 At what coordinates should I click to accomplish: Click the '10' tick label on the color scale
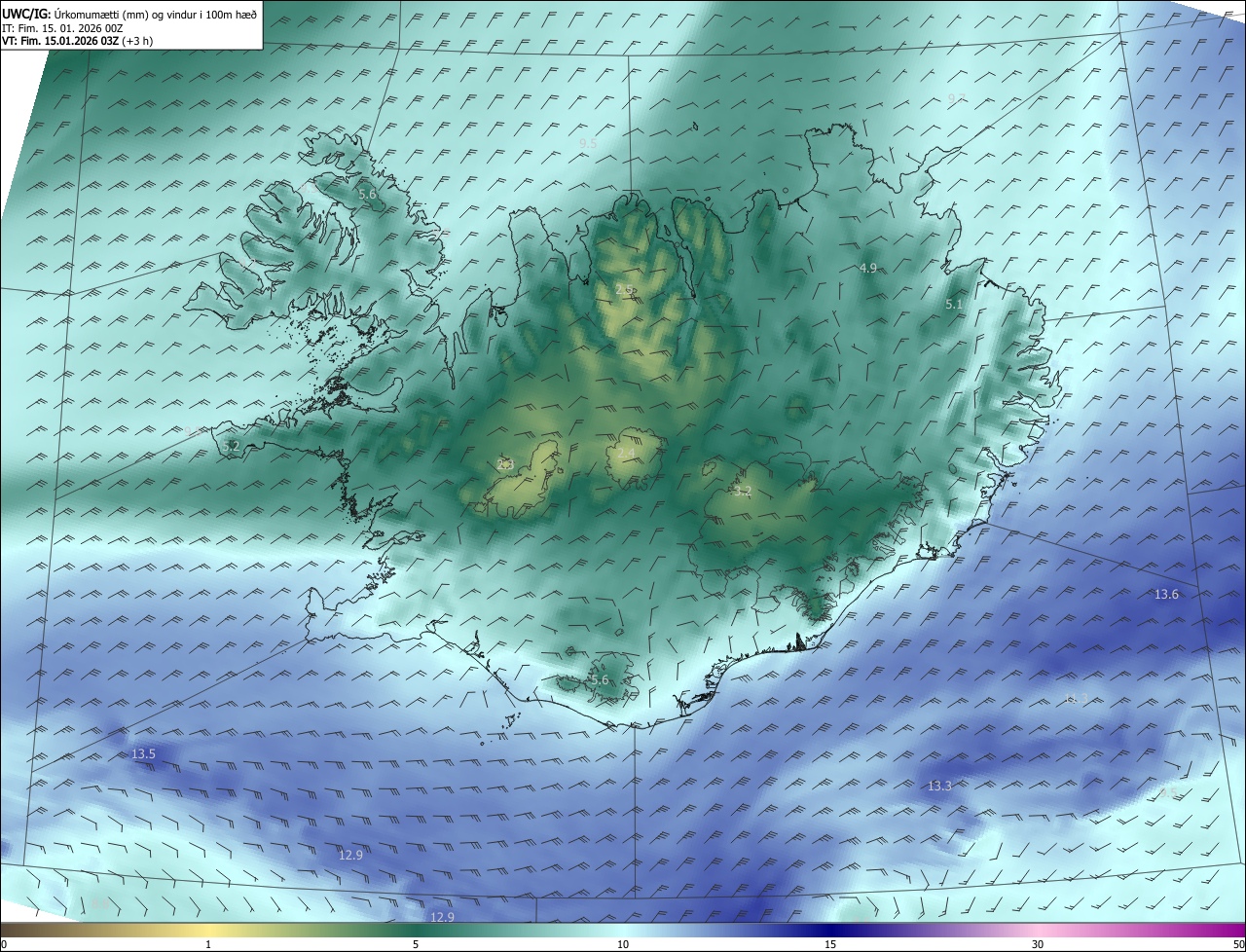click(x=623, y=944)
